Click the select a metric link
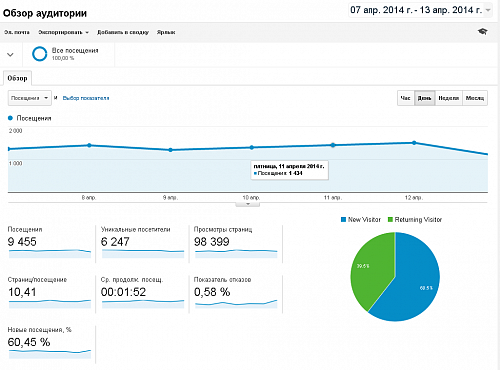This screenshot has width=500, height=370. [x=86, y=98]
